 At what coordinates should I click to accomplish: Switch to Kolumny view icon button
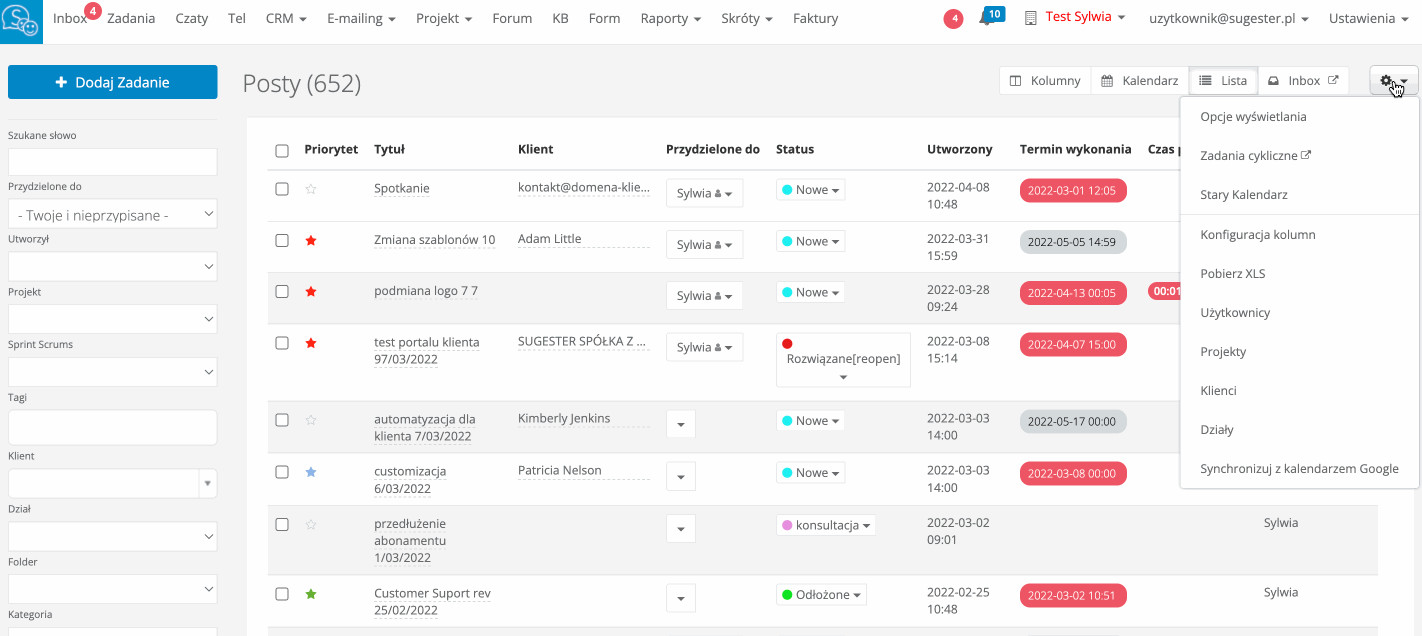point(1045,81)
